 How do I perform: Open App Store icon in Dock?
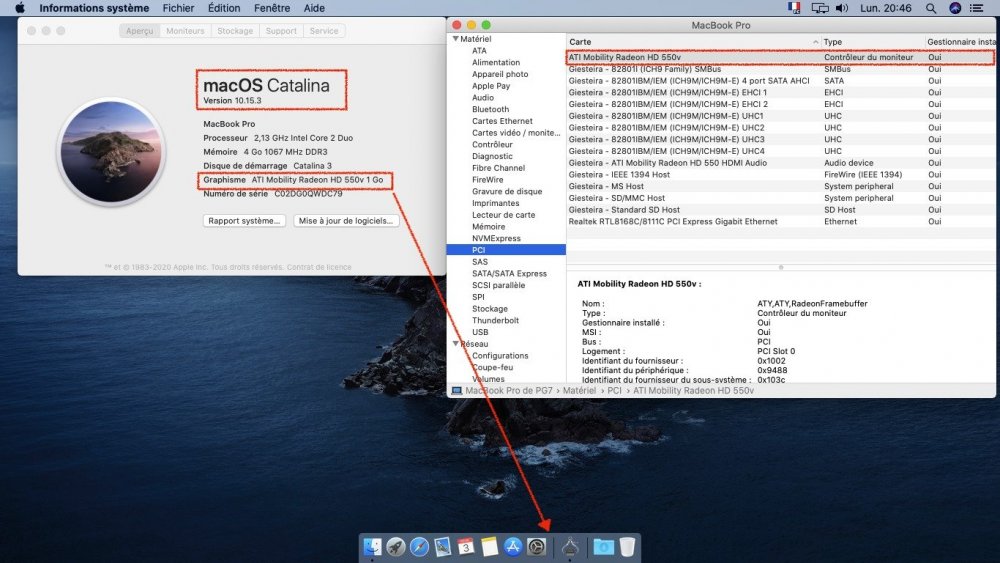pyautogui.click(x=513, y=546)
